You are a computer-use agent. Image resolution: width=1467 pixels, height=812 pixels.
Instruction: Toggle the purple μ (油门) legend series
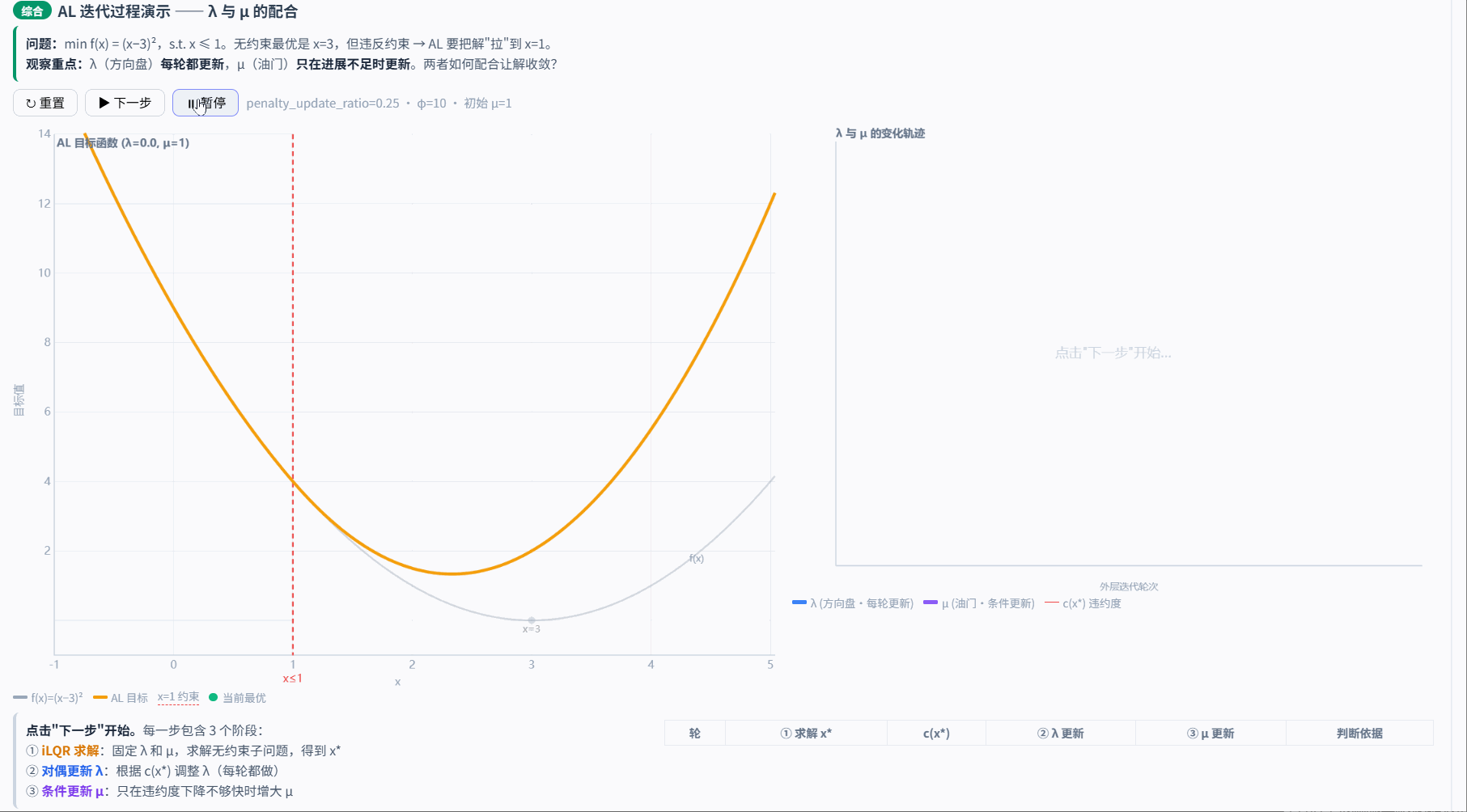coord(979,603)
